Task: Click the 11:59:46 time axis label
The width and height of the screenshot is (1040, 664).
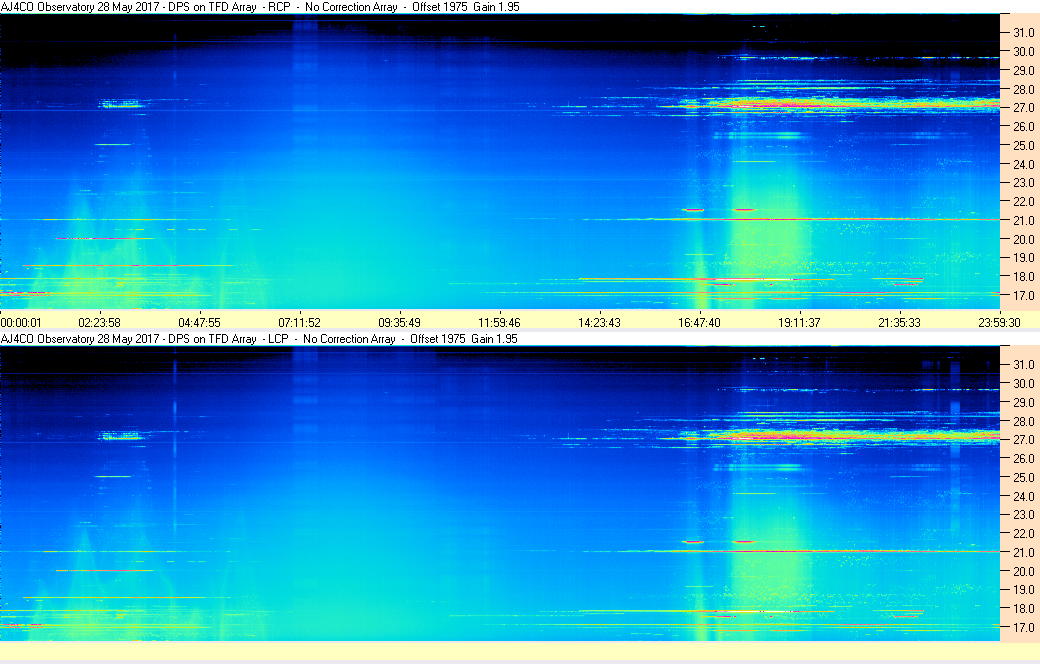Action: click(x=499, y=323)
